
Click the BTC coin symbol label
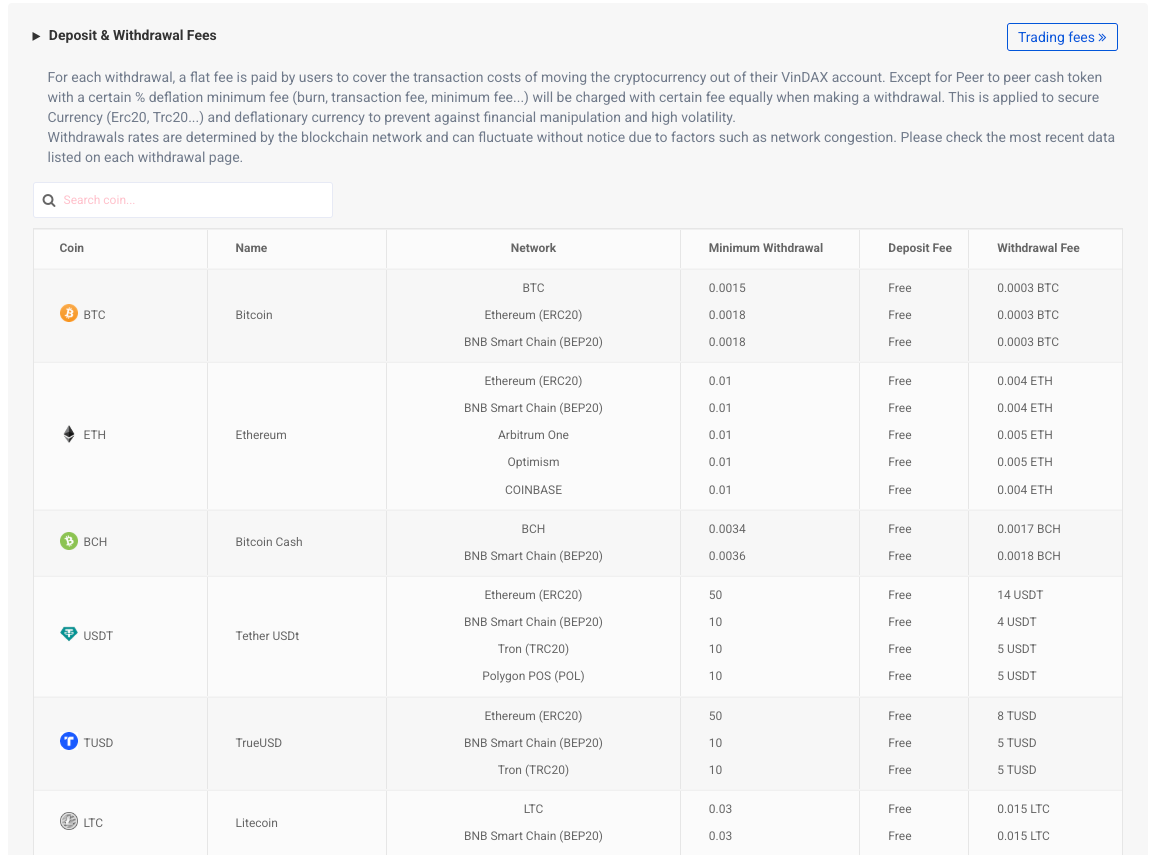(95, 315)
